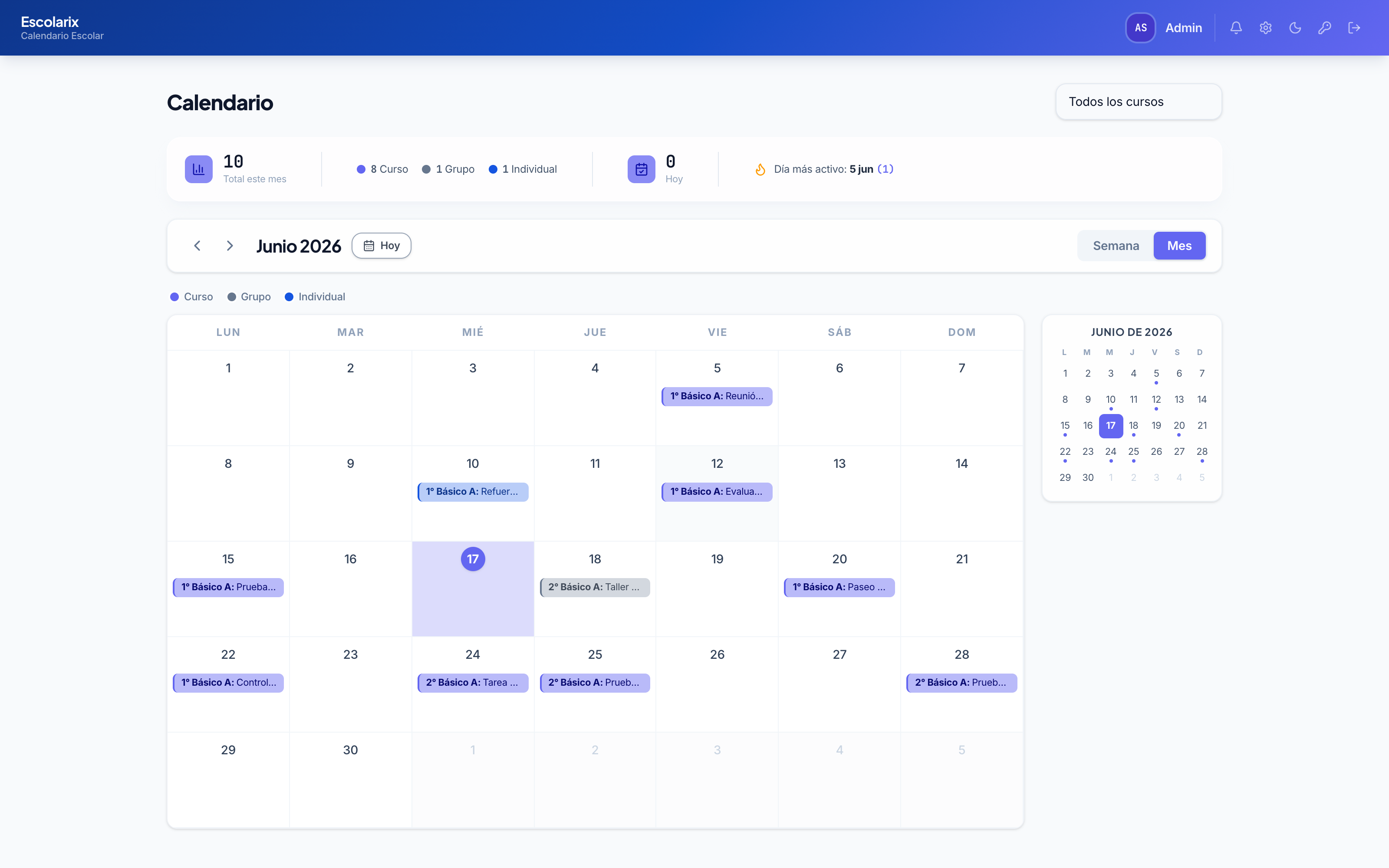Screen dimensions: 1389x868
Task: Toggle the Grupo legend filter
Action: click(x=249, y=297)
